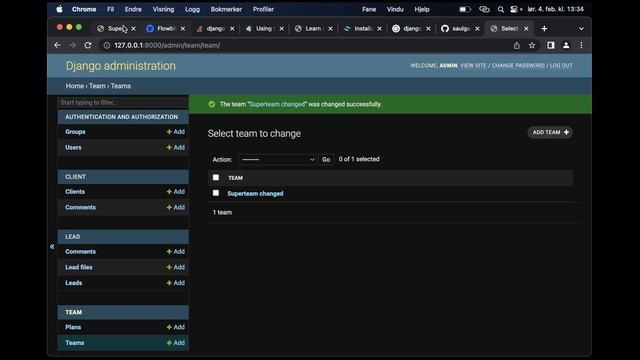Image resolution: width=640 pixels, height=360 pixels.
Task: Open Comments under the Client section
Action: click(x=80, y=207)
